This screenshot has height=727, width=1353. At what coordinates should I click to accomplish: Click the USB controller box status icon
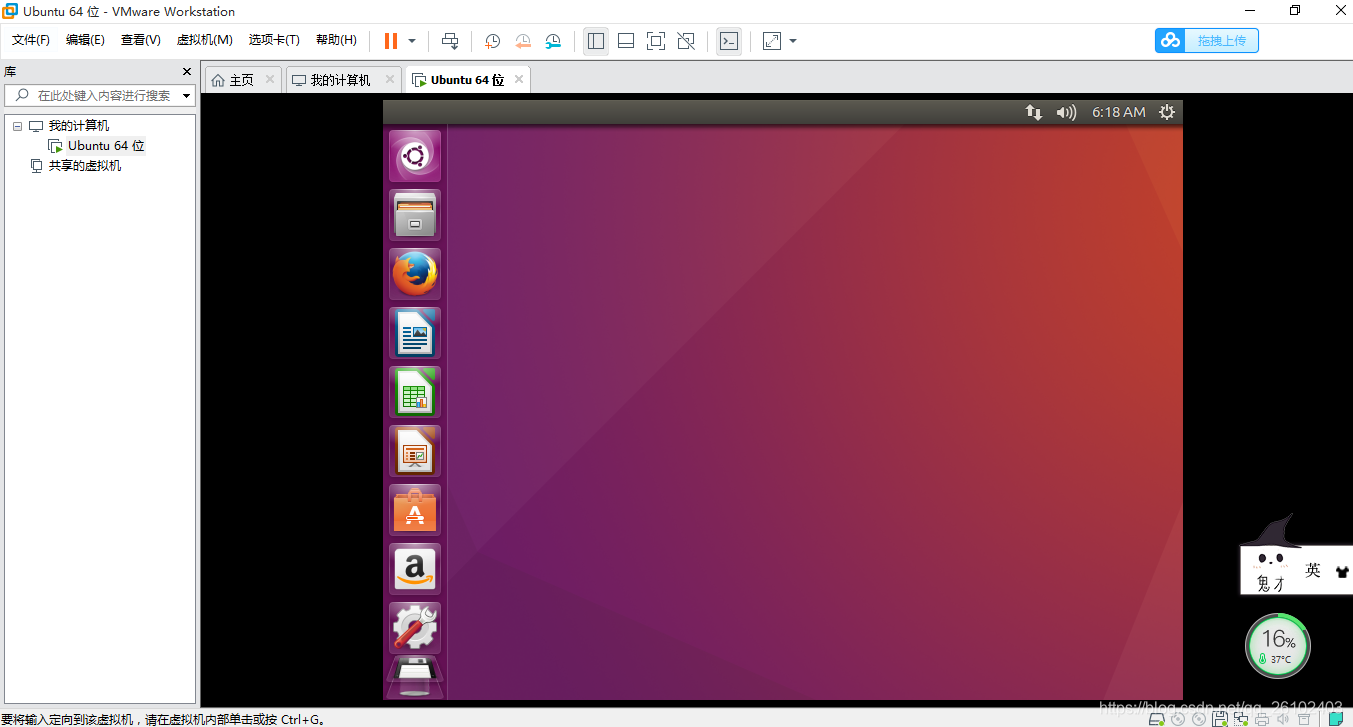click(x=1304, y=719)
